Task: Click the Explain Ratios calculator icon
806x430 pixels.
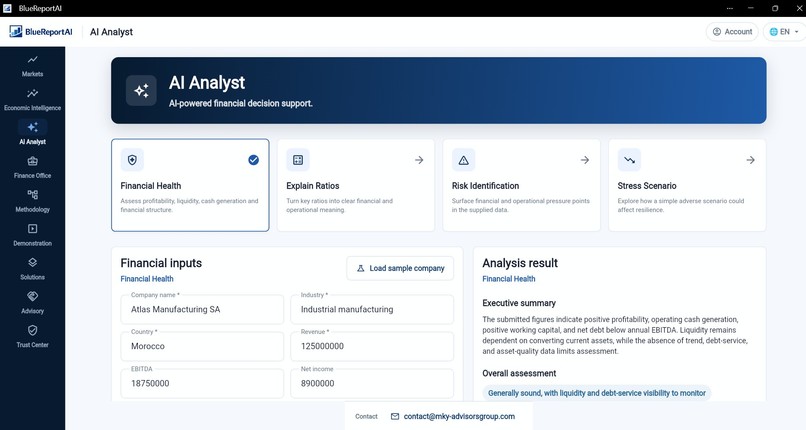Action: pyautogui.click(x=298, y=160)
